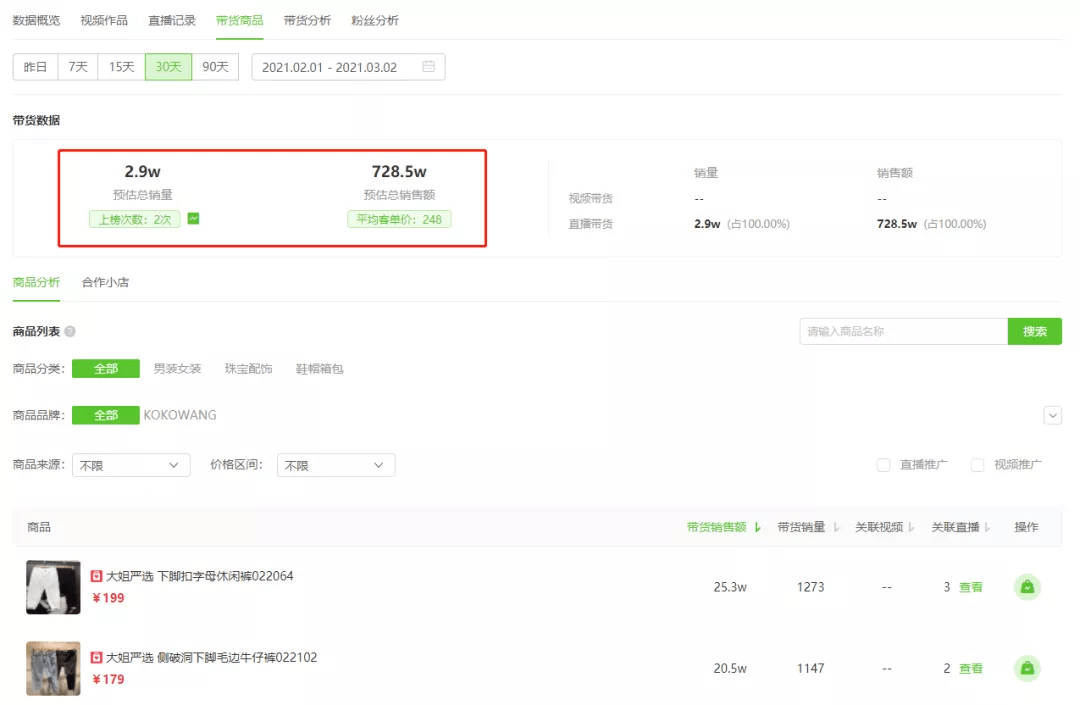
Task: Sort by 关联直播 column arrow
Action: [x=988, y=527]
